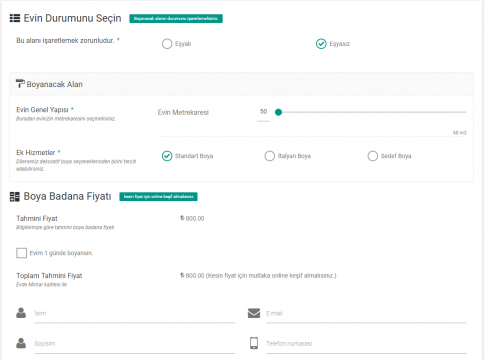Viewport: 485px width, 360px height.
Task: Choose the Standart Boya option
Action: [167, 156]
